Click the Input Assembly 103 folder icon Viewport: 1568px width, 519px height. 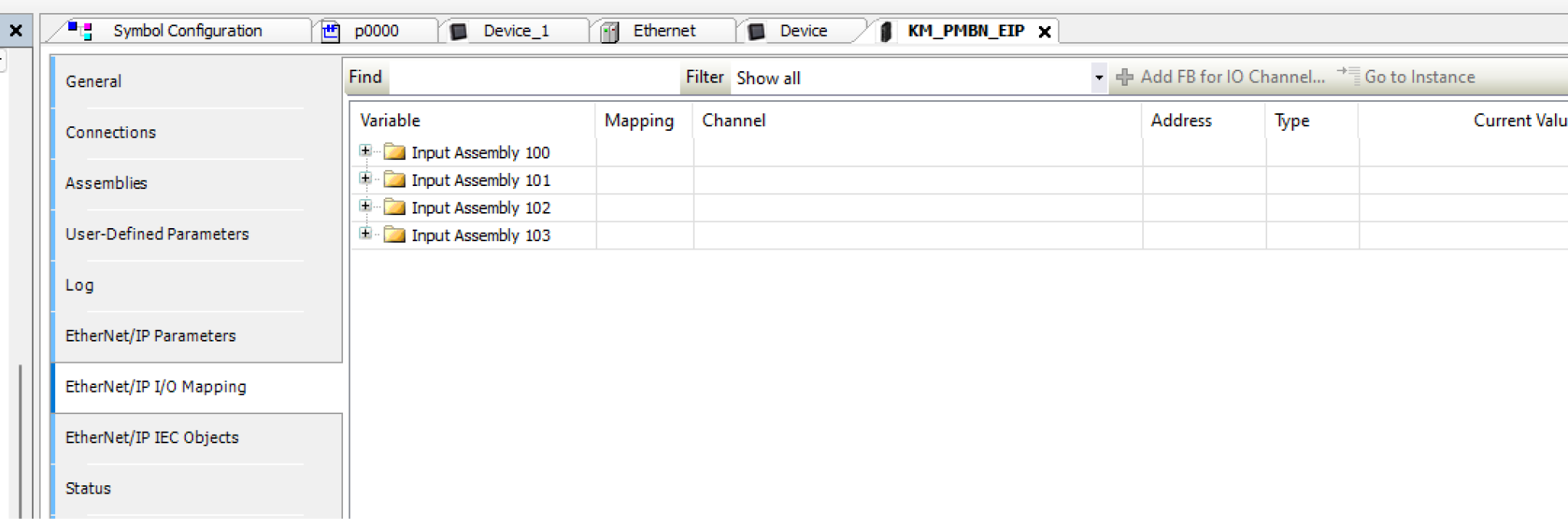[x=394, y=235]
